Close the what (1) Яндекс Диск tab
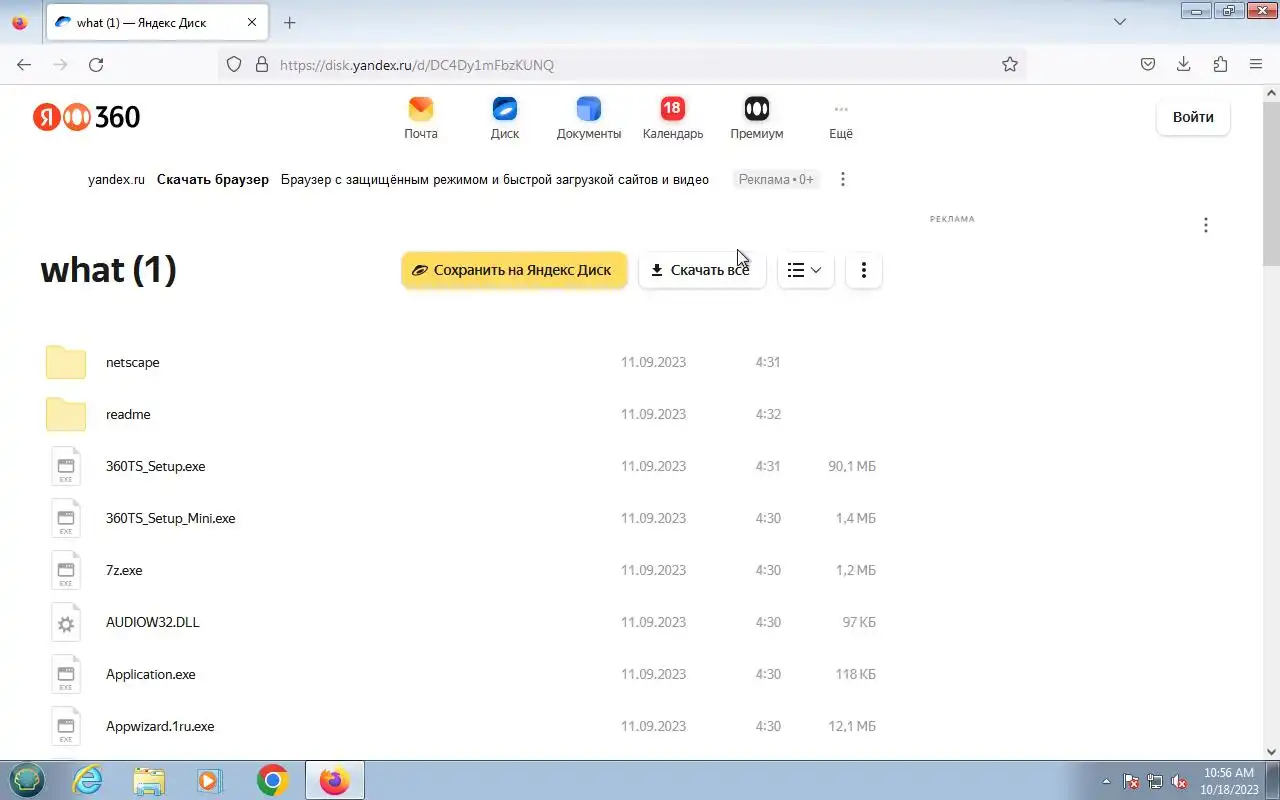The height and width of the screenshot is (800, 1280). click(x=252, y=22)
